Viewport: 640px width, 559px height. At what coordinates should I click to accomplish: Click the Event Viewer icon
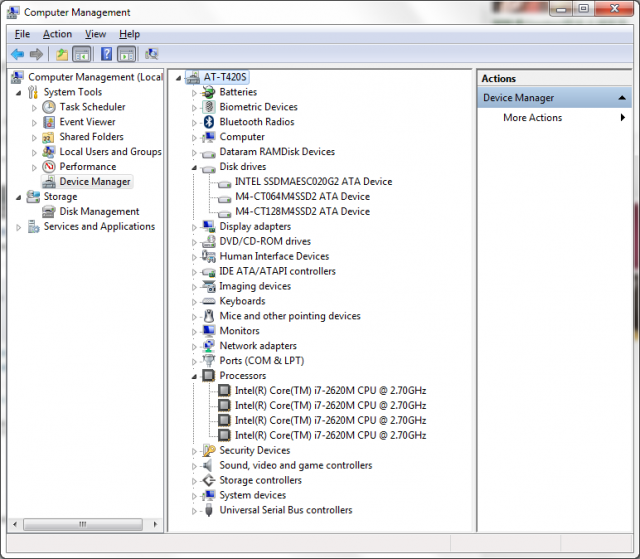coord(49,122)
